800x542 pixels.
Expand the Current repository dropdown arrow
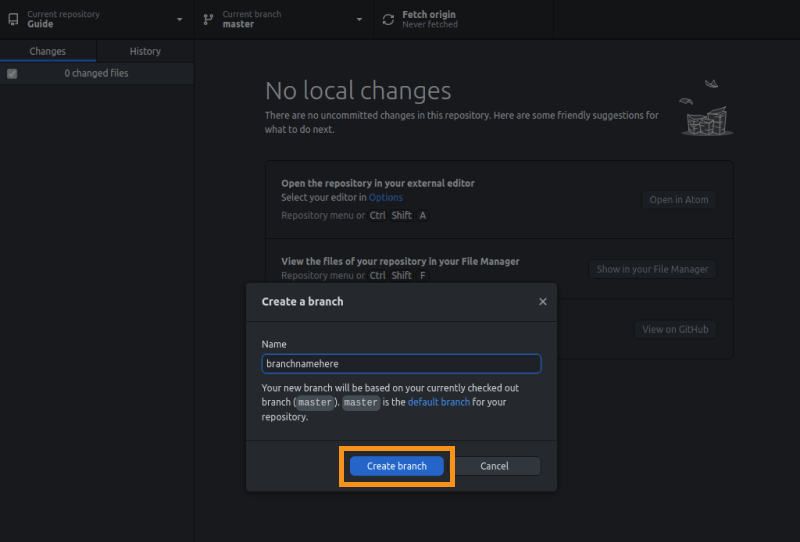click(x=180, y=19)
